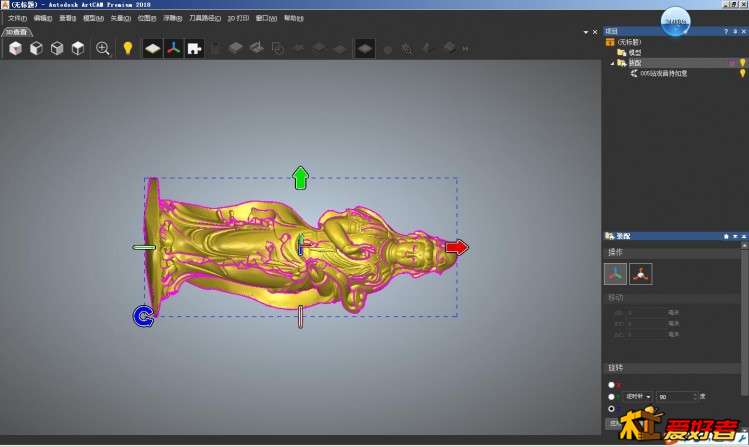Image resolution: width=749 pixels, height=447 pixels.
Task: Open the 3D view window dropdown arrow
Action: (x=586, y=32)
